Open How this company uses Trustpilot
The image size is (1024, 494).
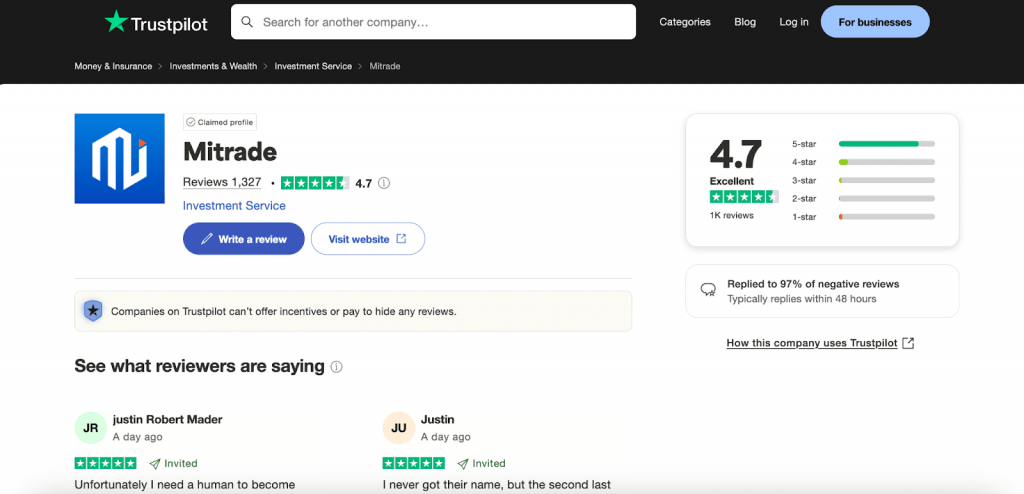(812, 343)
